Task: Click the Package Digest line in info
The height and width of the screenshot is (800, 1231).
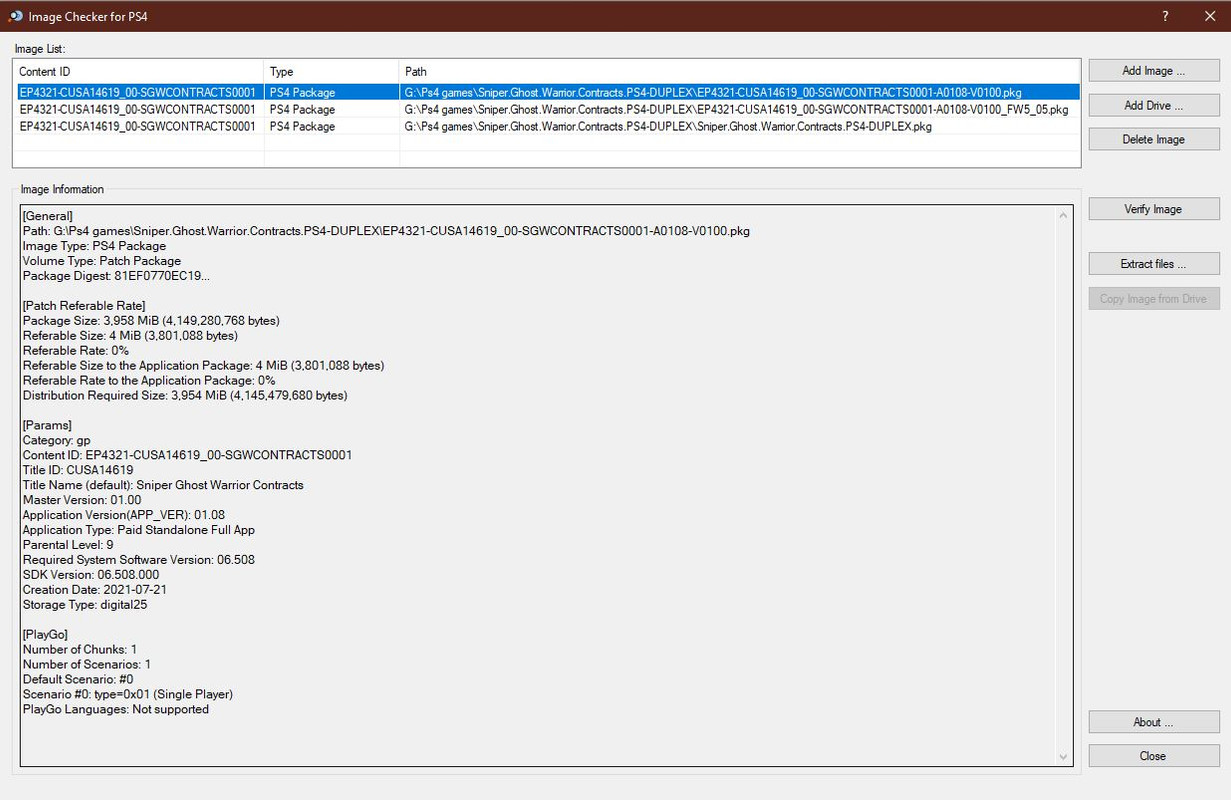Action: [116, 276]
